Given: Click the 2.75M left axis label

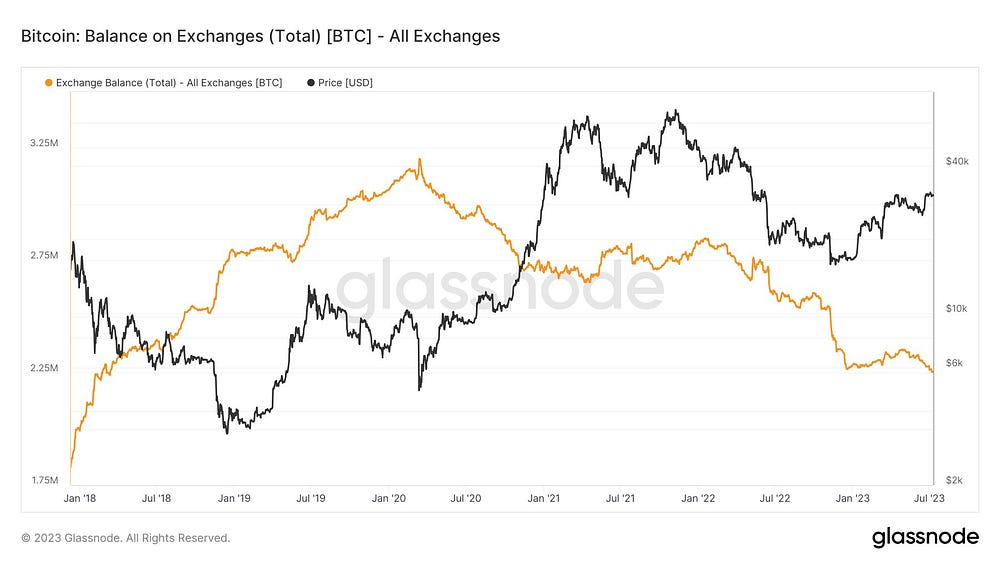Looking at the screenshot, I should pos(44,255).
